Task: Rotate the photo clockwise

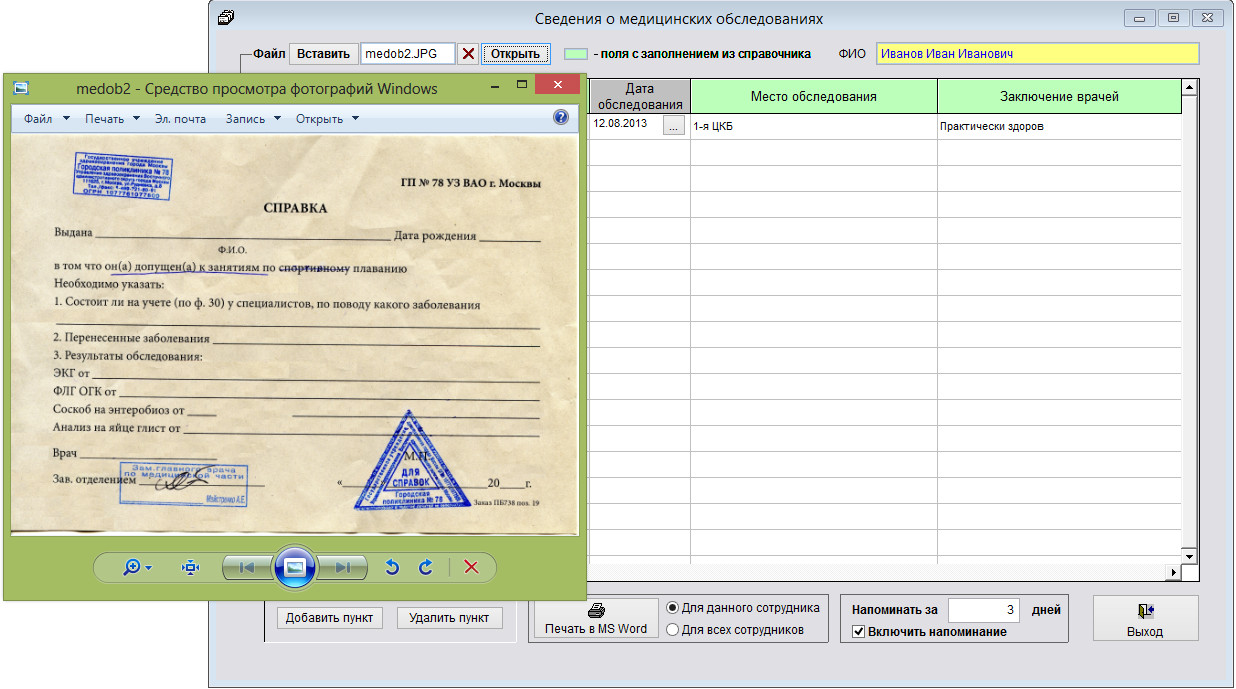Action: coord(425,567)
